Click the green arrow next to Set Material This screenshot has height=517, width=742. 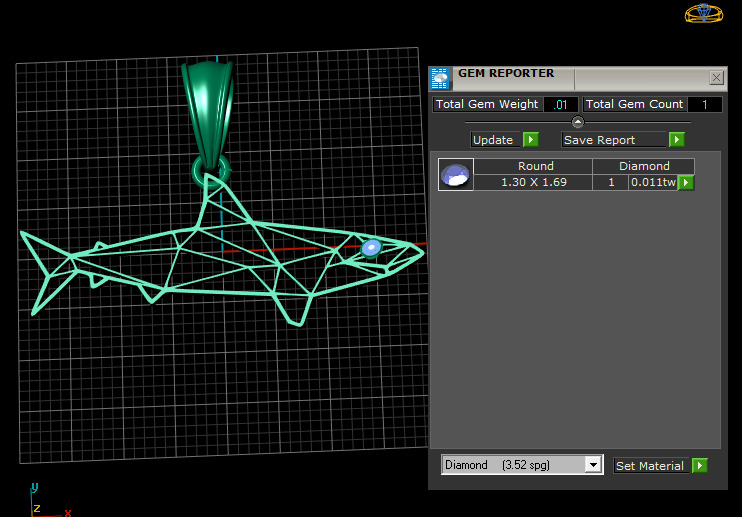pos(699,465)
